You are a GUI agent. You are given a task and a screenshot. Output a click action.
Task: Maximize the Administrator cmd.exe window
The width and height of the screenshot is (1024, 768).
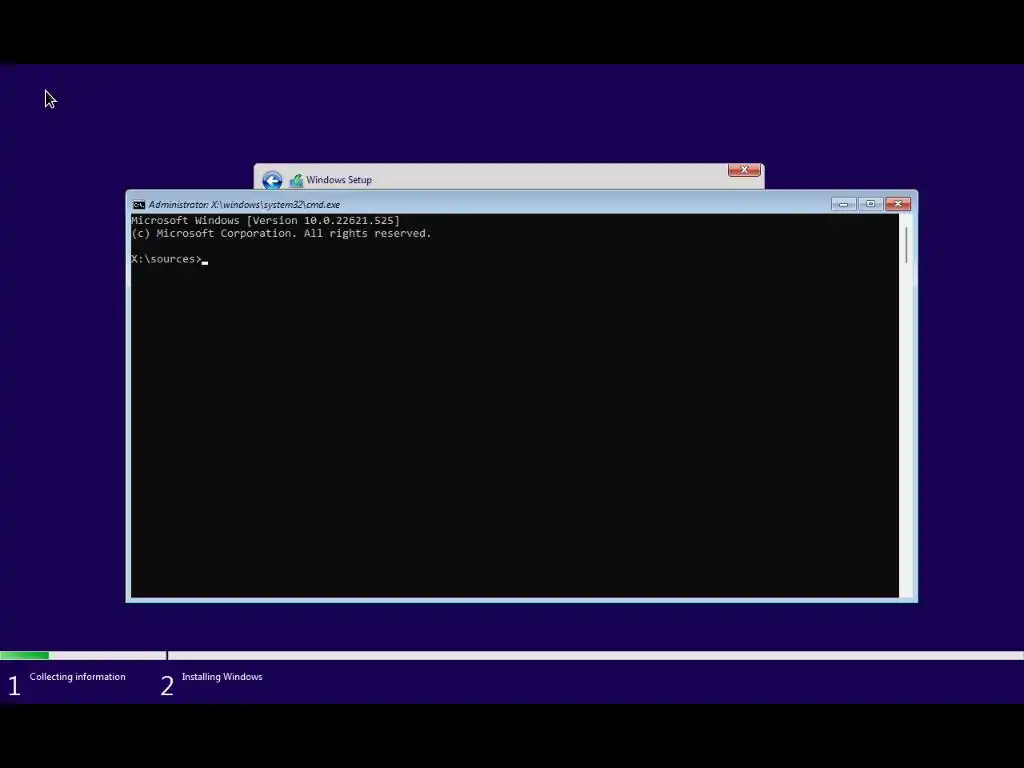[x=871, y=204]
